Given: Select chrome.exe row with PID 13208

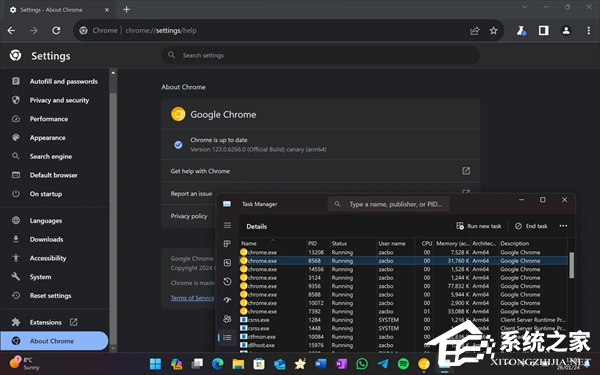Looking at the screenshot, I should pos(403,253).
